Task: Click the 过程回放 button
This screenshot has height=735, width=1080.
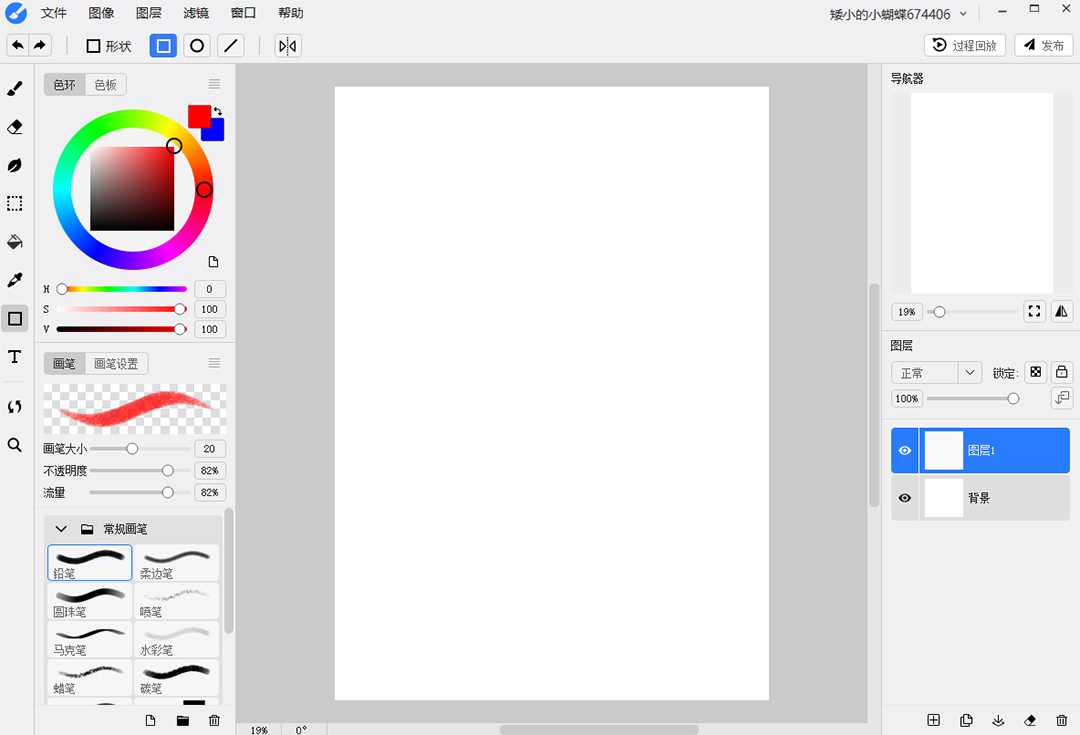Action: click(964, 45)
